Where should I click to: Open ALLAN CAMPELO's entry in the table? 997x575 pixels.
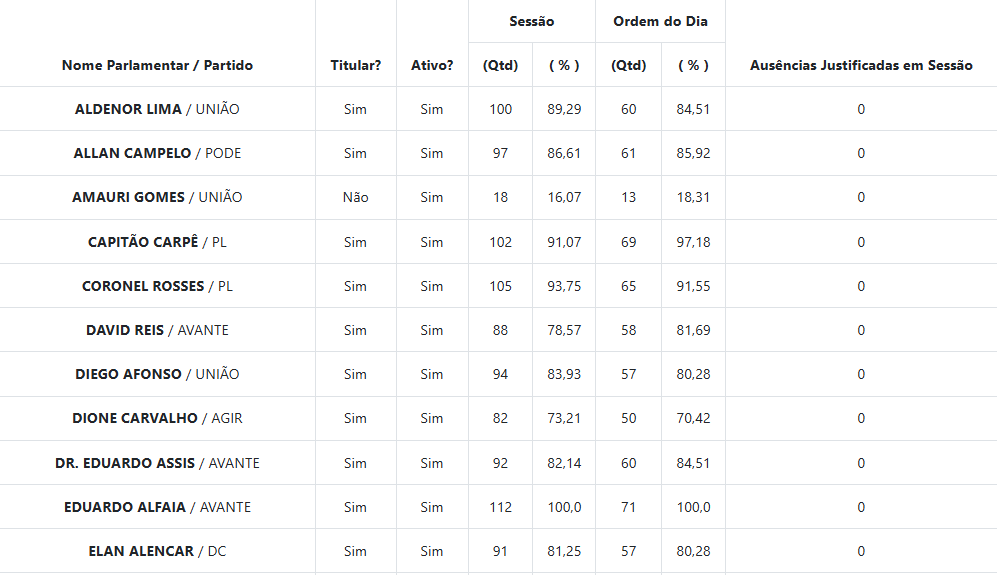point(133,153)
